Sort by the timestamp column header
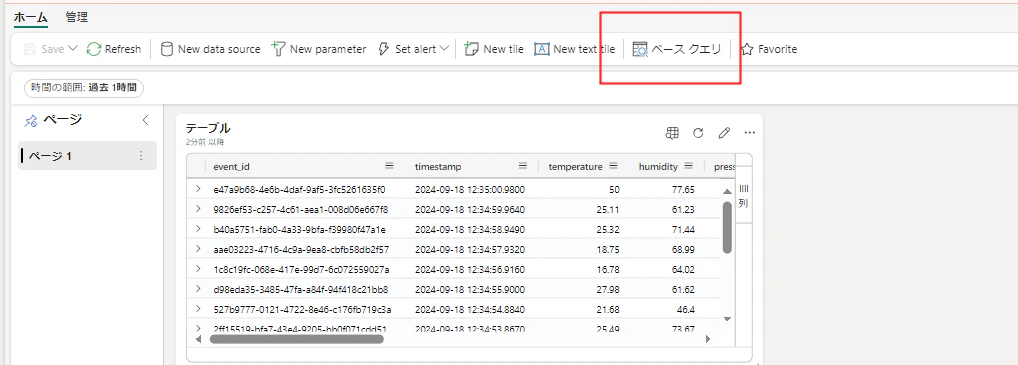This screenshot has width=1018, height=365. (x=438, y=167)
